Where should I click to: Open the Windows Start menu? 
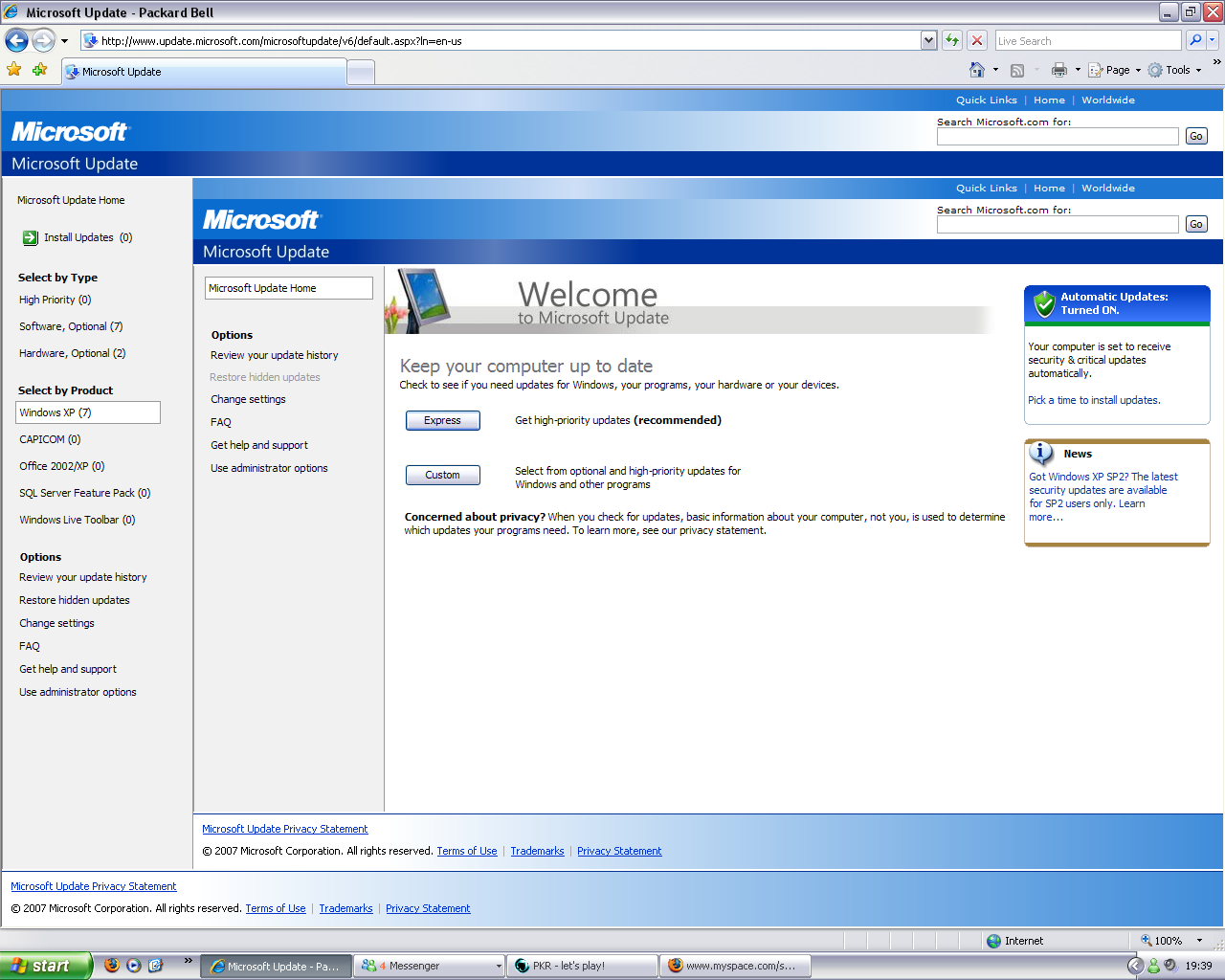pyautogui.click(x=45, y=966)
